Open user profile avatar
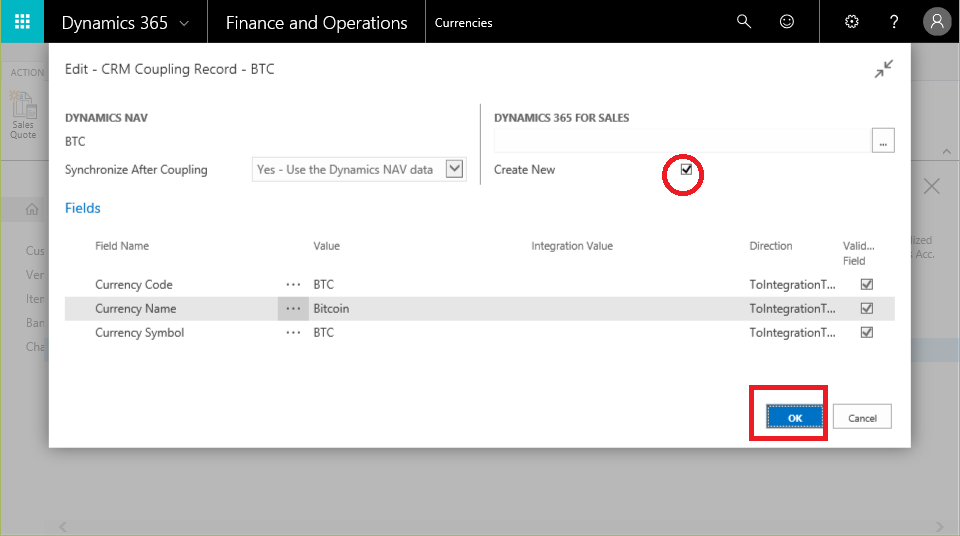 pyautogui.click(x=937, y=22)
